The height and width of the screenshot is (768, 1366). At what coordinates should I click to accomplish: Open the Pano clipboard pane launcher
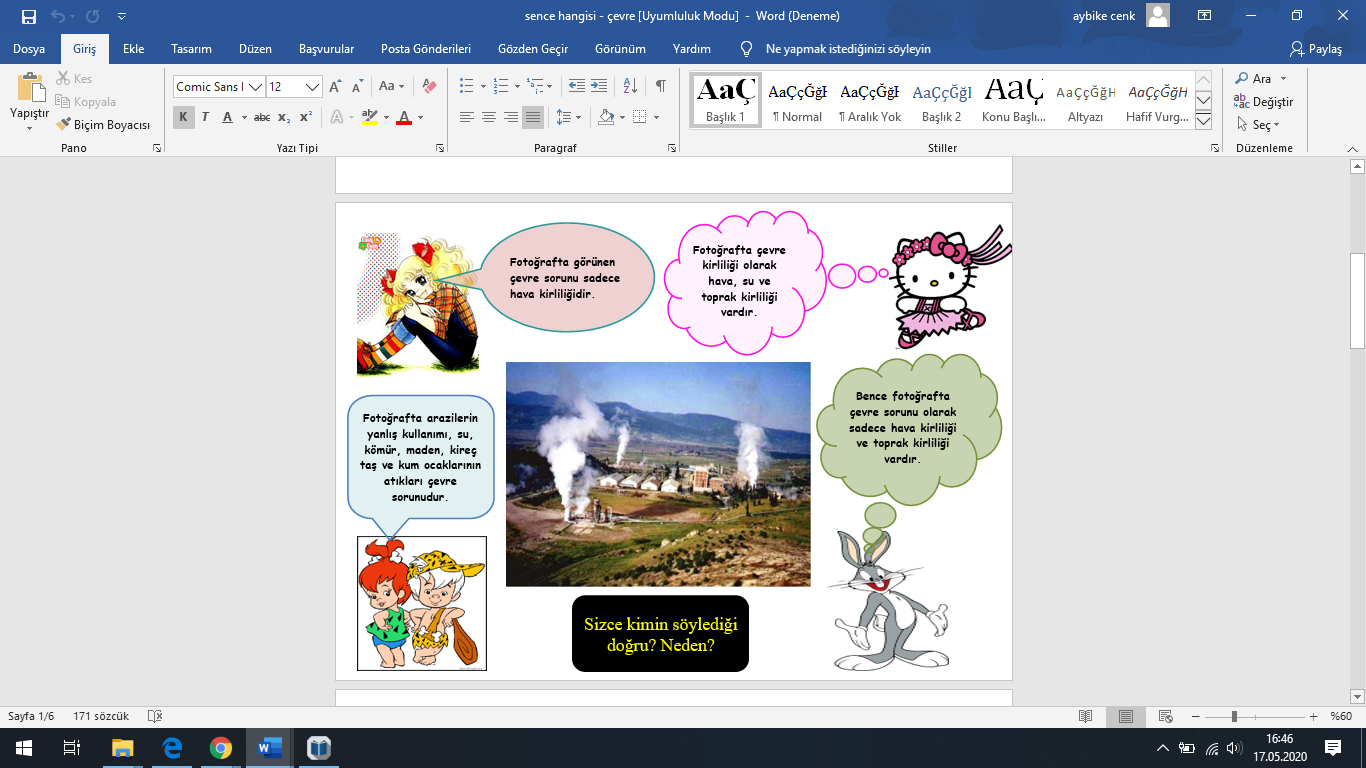(x=157, y=148)
